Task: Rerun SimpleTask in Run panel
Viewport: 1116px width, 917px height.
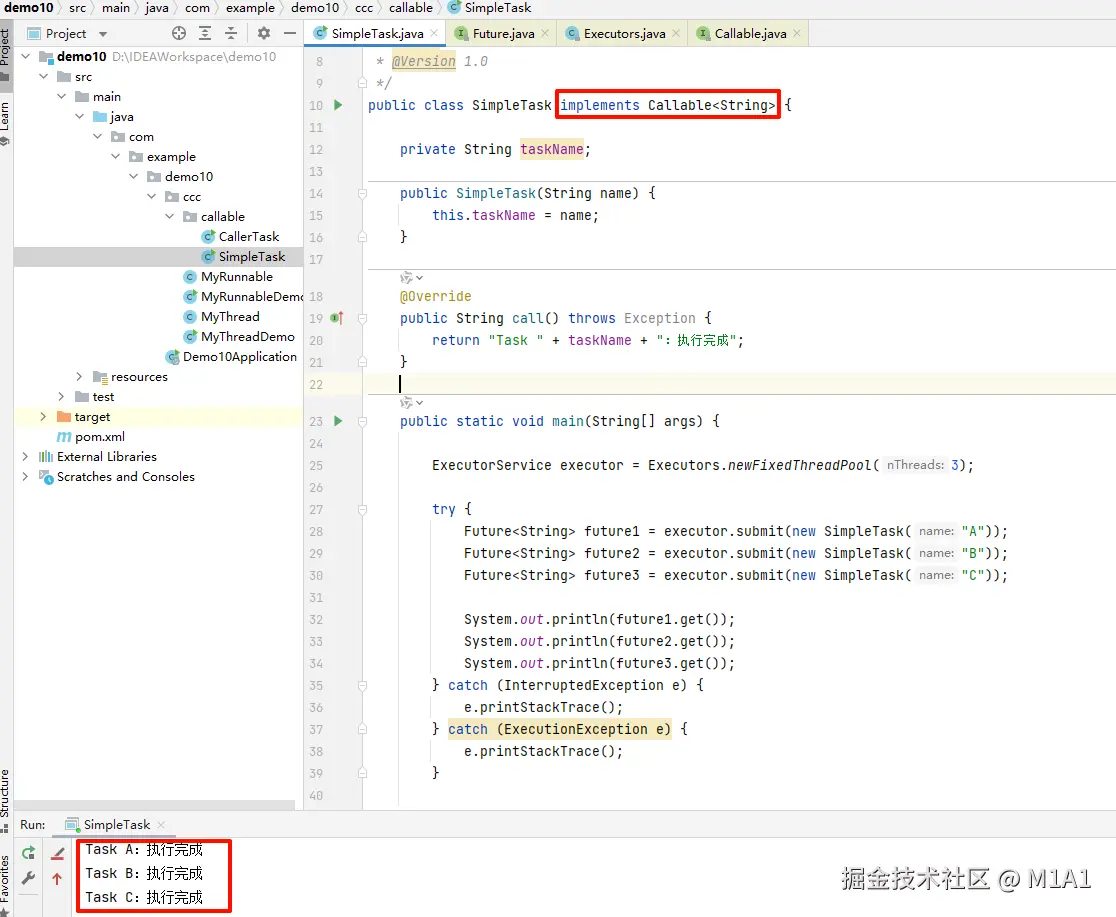Action: point(28,853)
